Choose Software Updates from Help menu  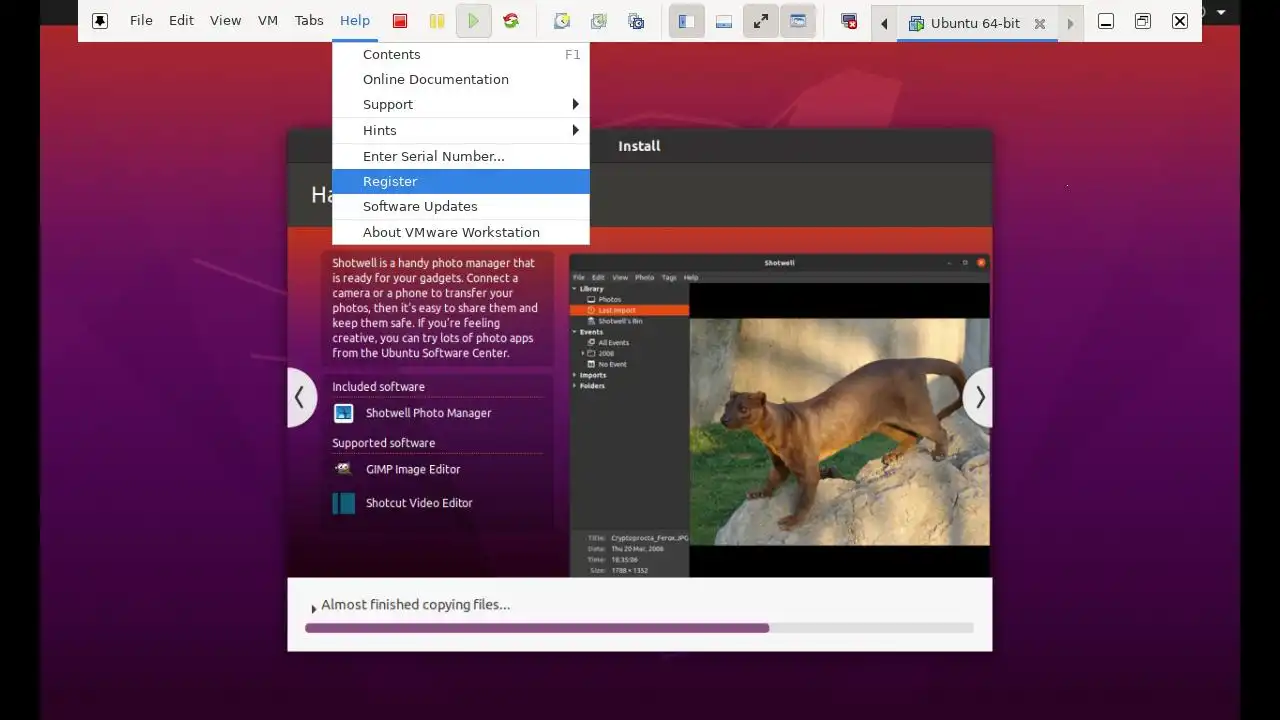click(x=461, y=206)
